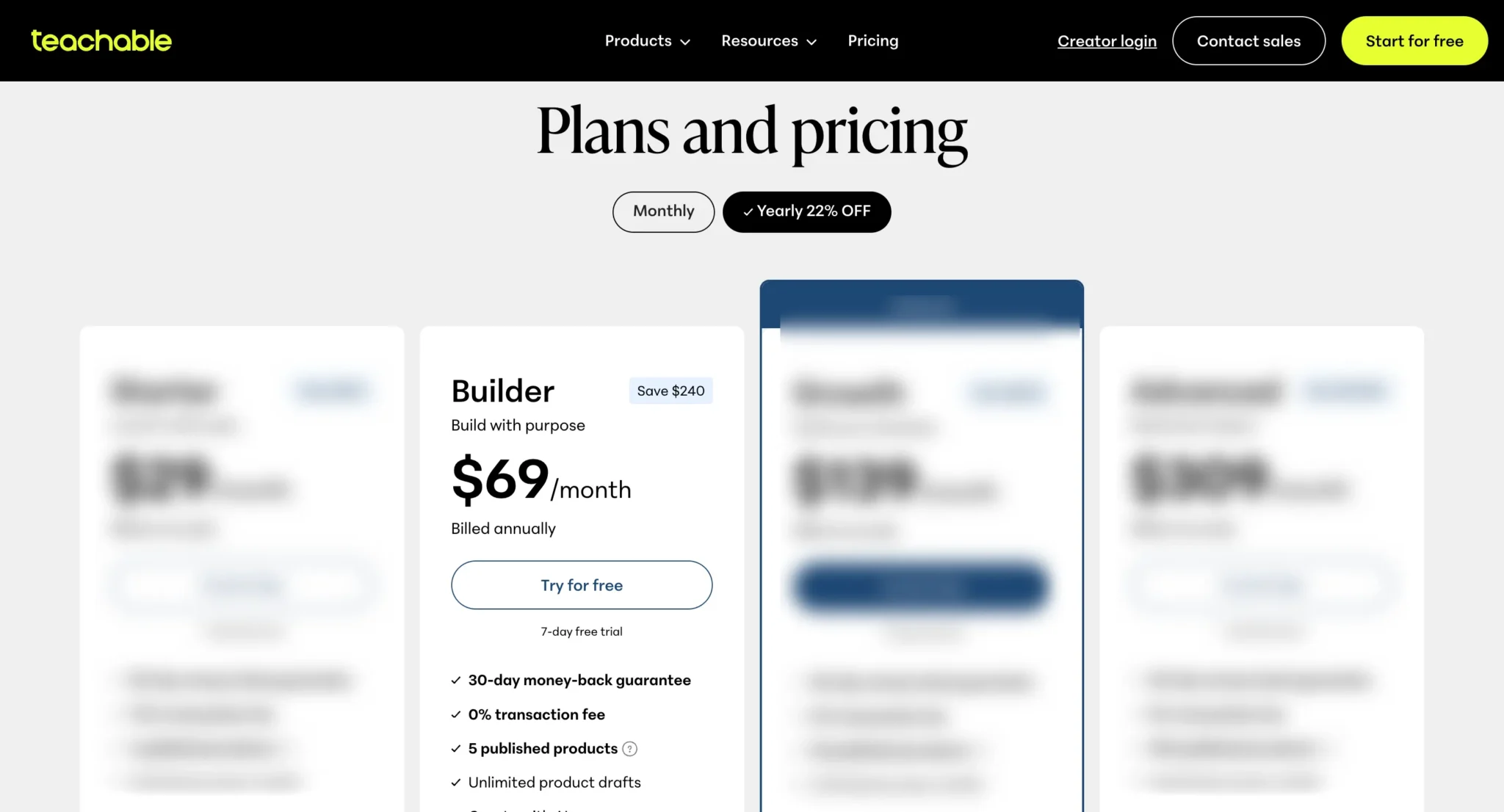
Task: Open the Products menu chevron
Action: (686, 42)
